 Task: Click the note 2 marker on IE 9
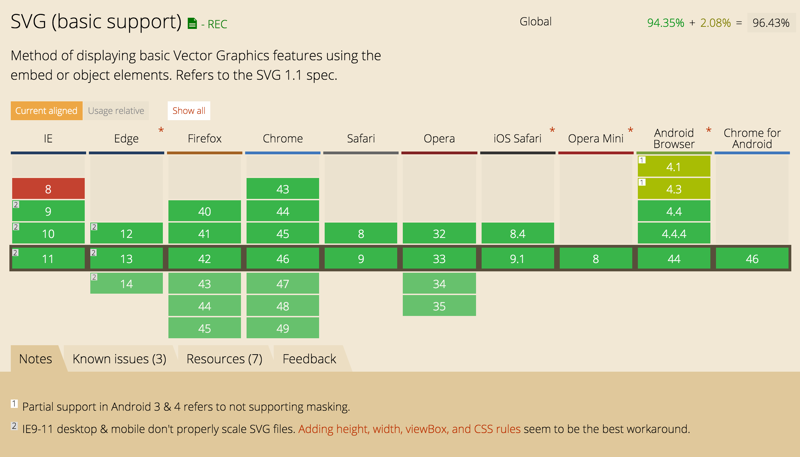(x=16, y=205)
